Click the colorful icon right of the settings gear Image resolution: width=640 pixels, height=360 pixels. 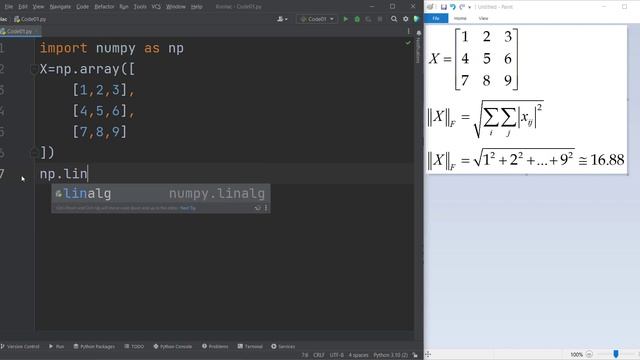[416, 19]
